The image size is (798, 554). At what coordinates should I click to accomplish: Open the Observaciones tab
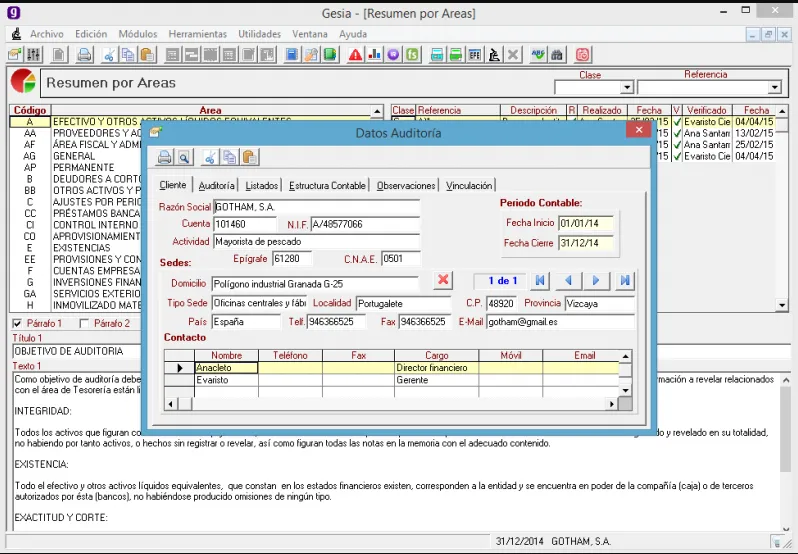pos(406,186)
